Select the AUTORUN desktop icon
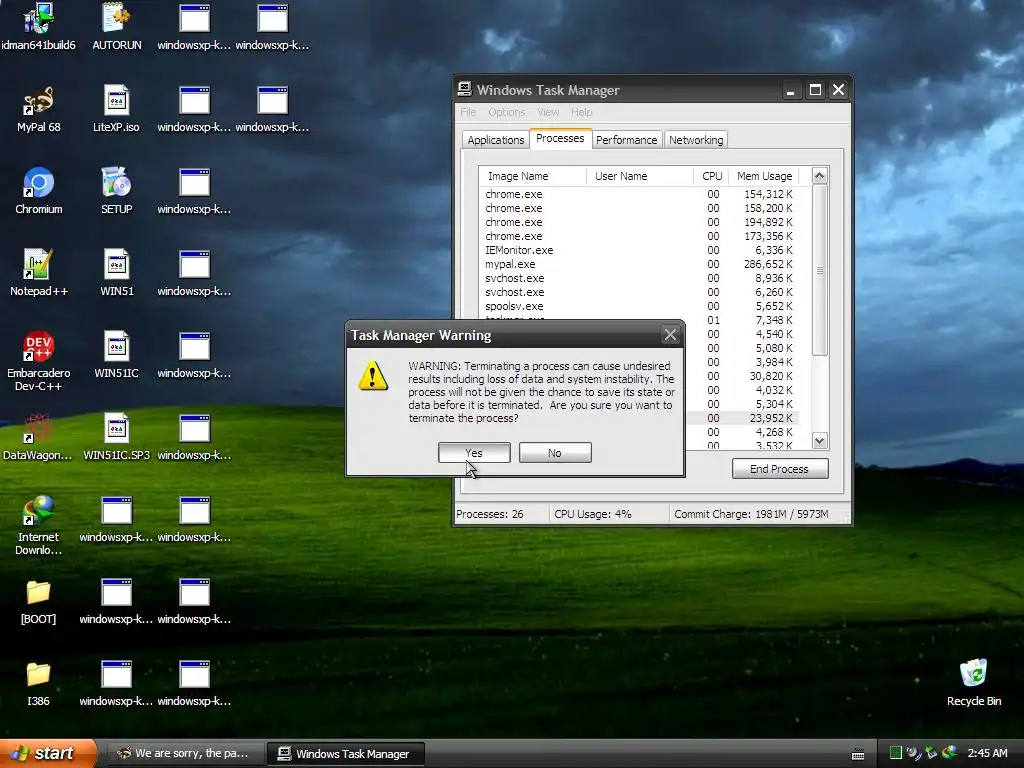Image resolution: width=1024 pixels, height=768 pixels. [x=116, y=27]
